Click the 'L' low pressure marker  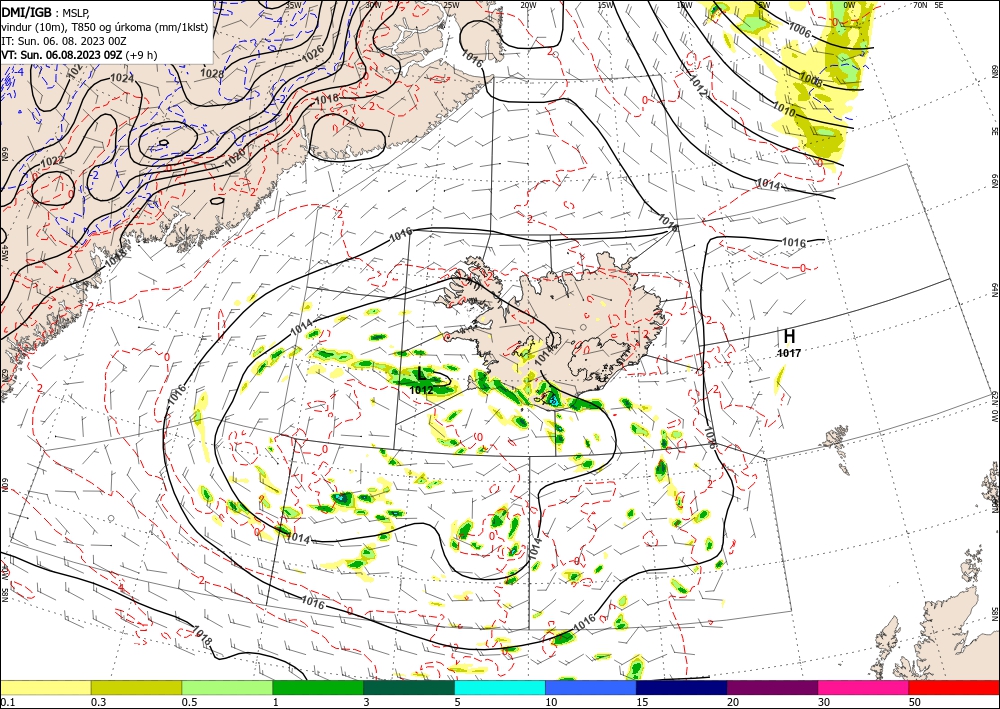tap(421, 374)
